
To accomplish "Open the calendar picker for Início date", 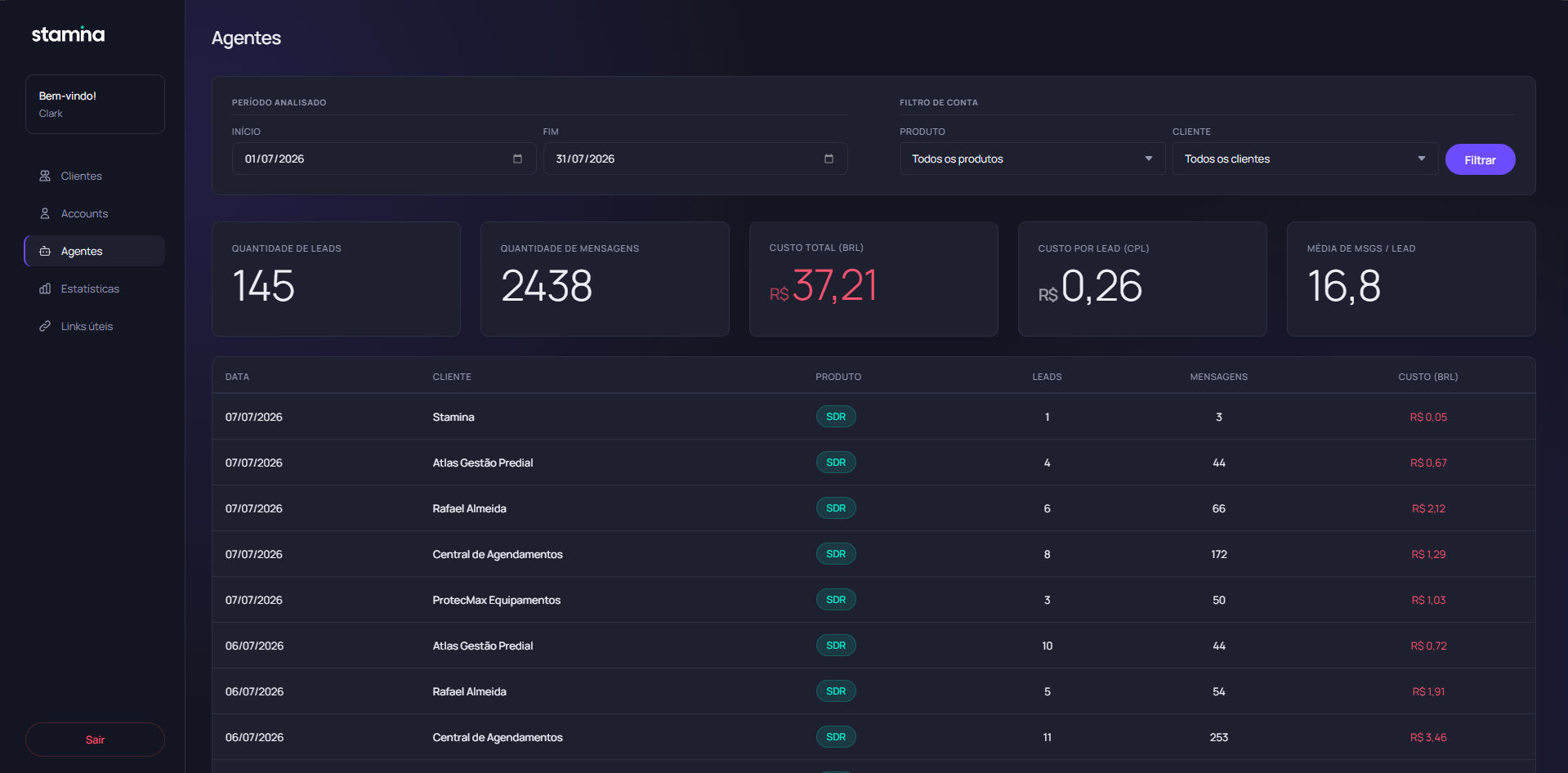I will click(x=517, y=159).
